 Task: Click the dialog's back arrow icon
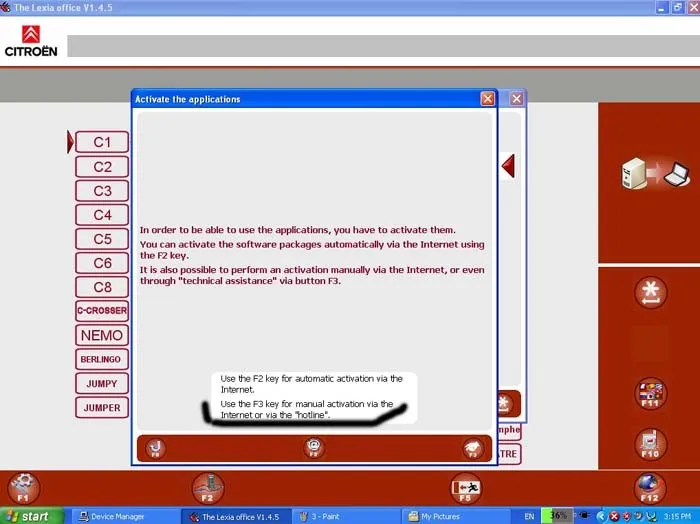pos(155,449)
